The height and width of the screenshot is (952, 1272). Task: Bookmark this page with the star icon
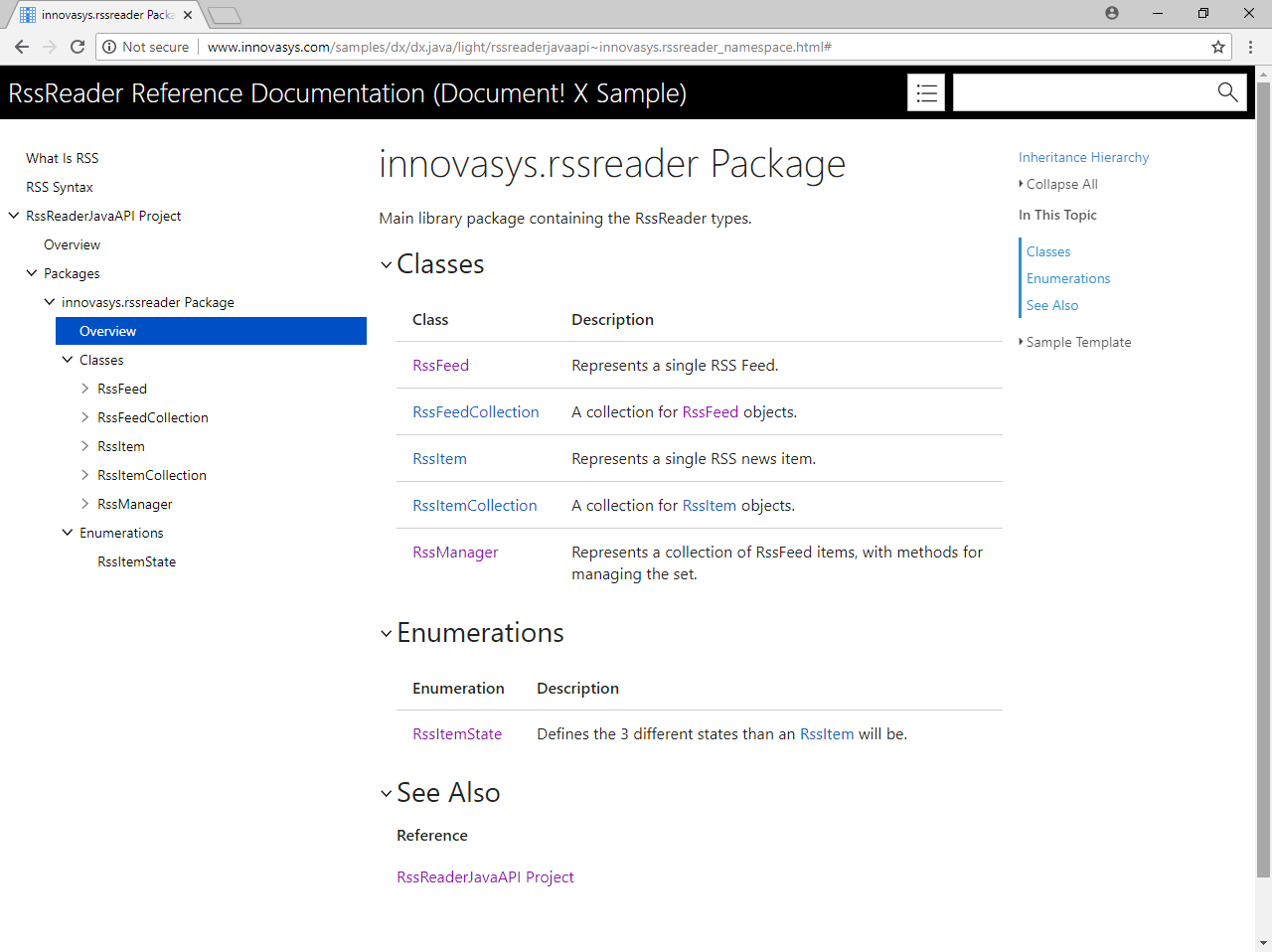tap(1217, 47)
